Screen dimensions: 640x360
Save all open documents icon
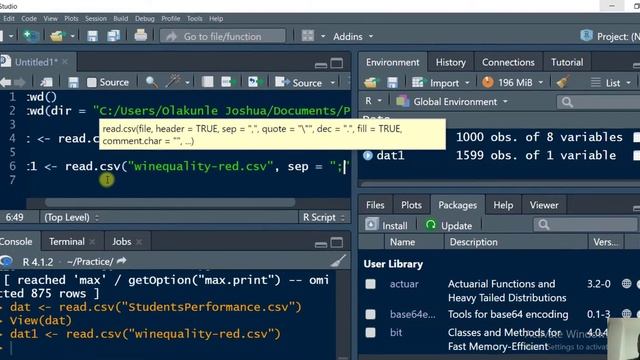click(x=113, y=36)
